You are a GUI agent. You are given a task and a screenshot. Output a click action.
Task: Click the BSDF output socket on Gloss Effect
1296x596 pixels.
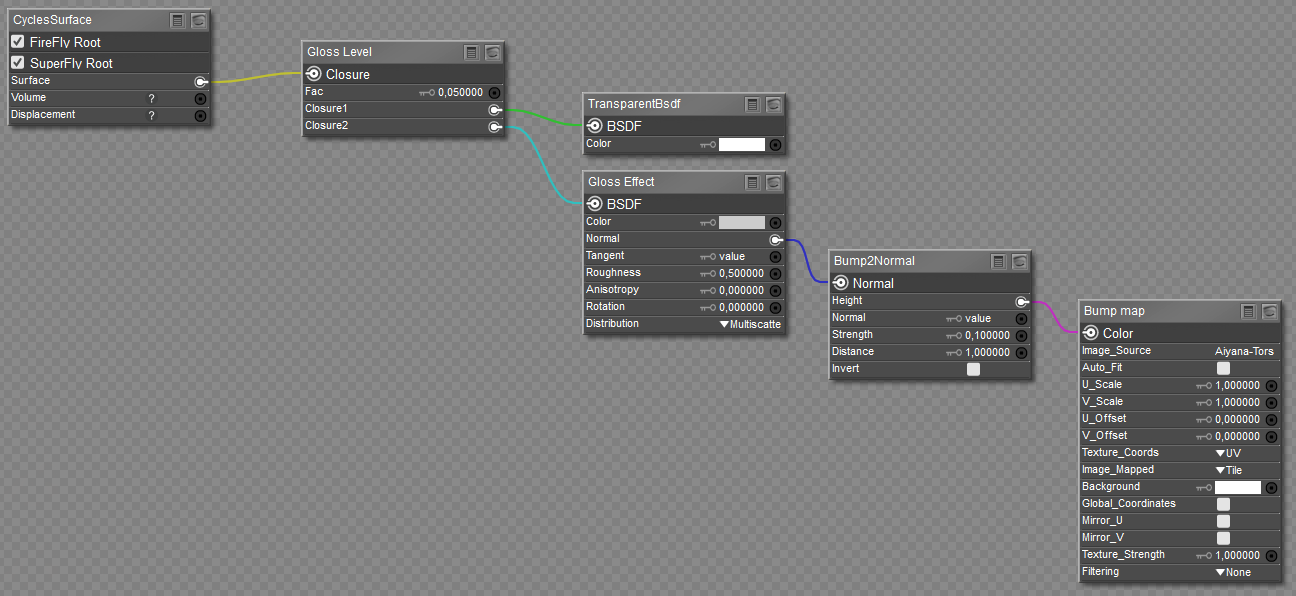pos(594,204)
